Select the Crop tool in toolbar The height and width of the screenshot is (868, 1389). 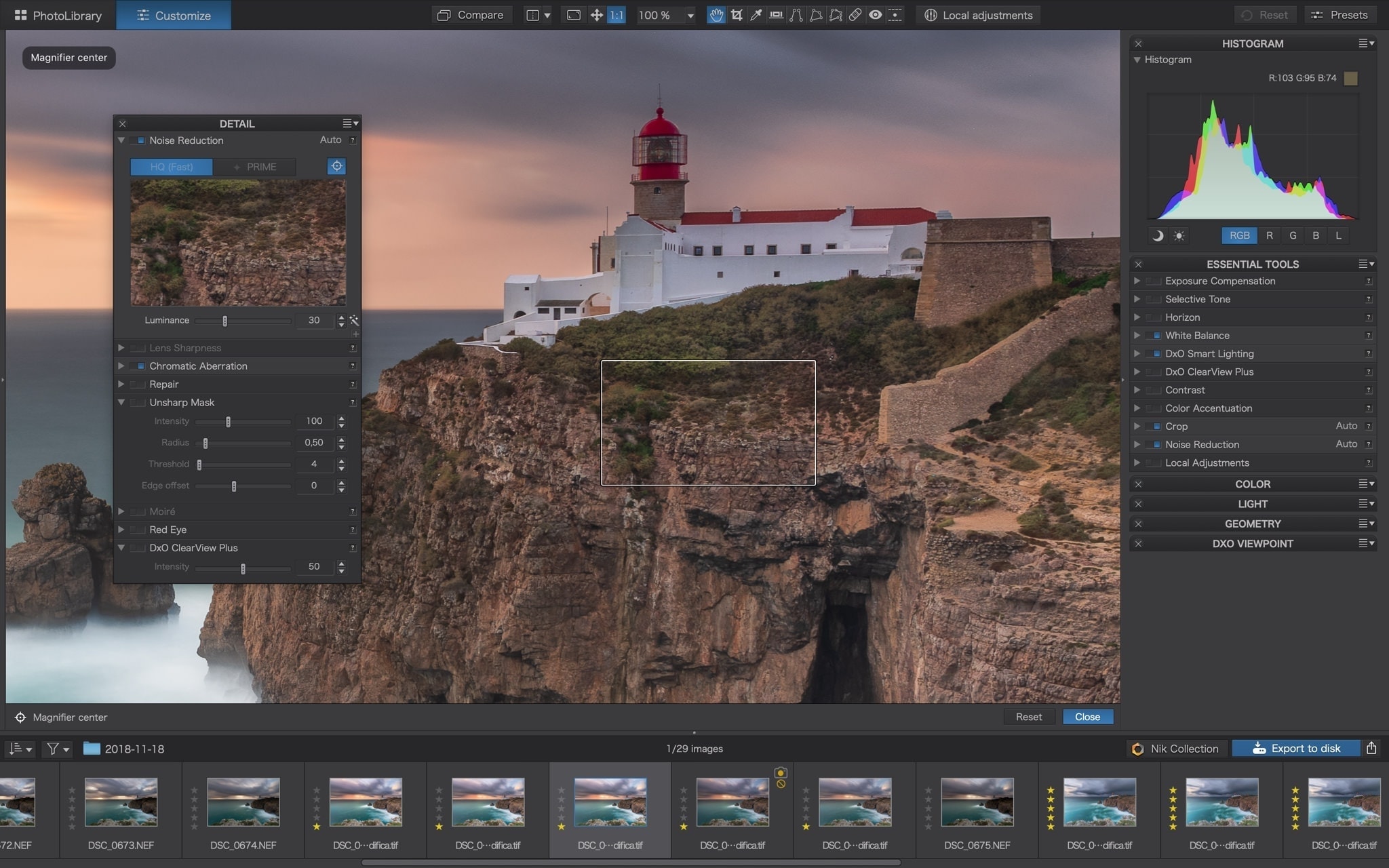pos(737,15)
